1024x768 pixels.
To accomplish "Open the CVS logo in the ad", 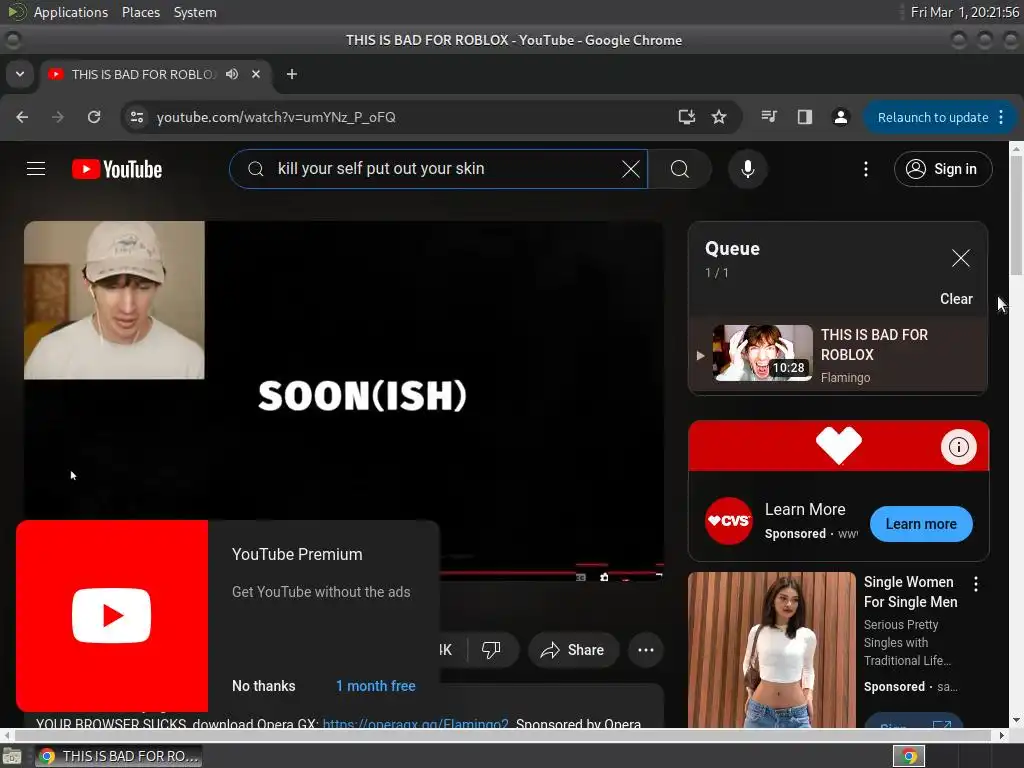I will click(729, 521).
